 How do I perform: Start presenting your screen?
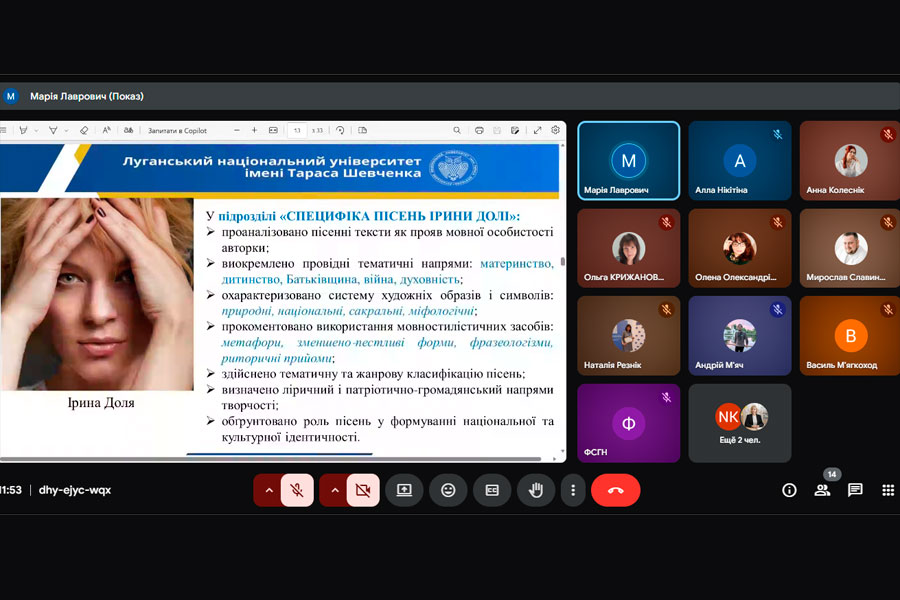coord(404,490)
